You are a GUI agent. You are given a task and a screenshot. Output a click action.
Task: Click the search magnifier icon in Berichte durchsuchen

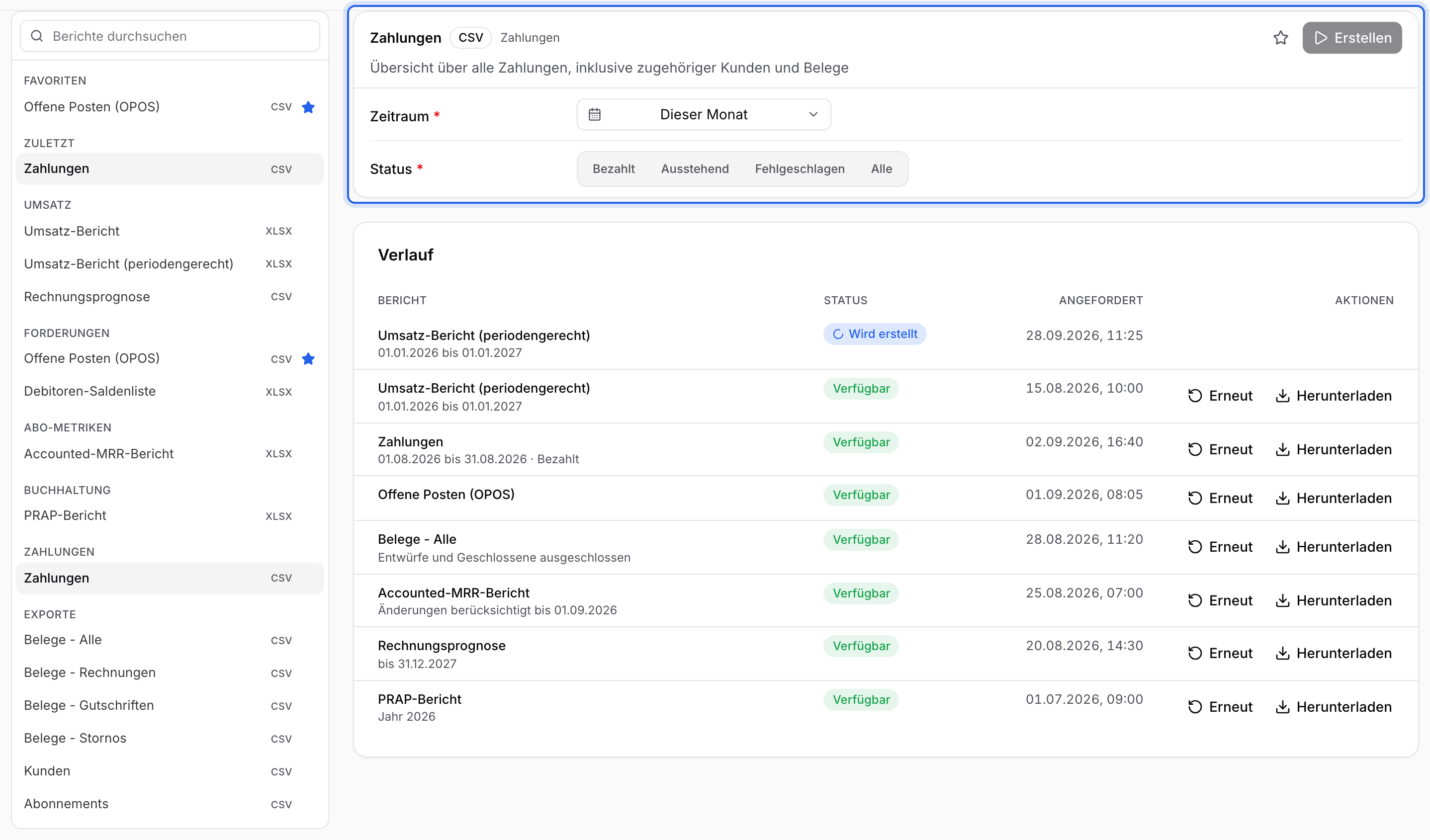pos(37,36)
